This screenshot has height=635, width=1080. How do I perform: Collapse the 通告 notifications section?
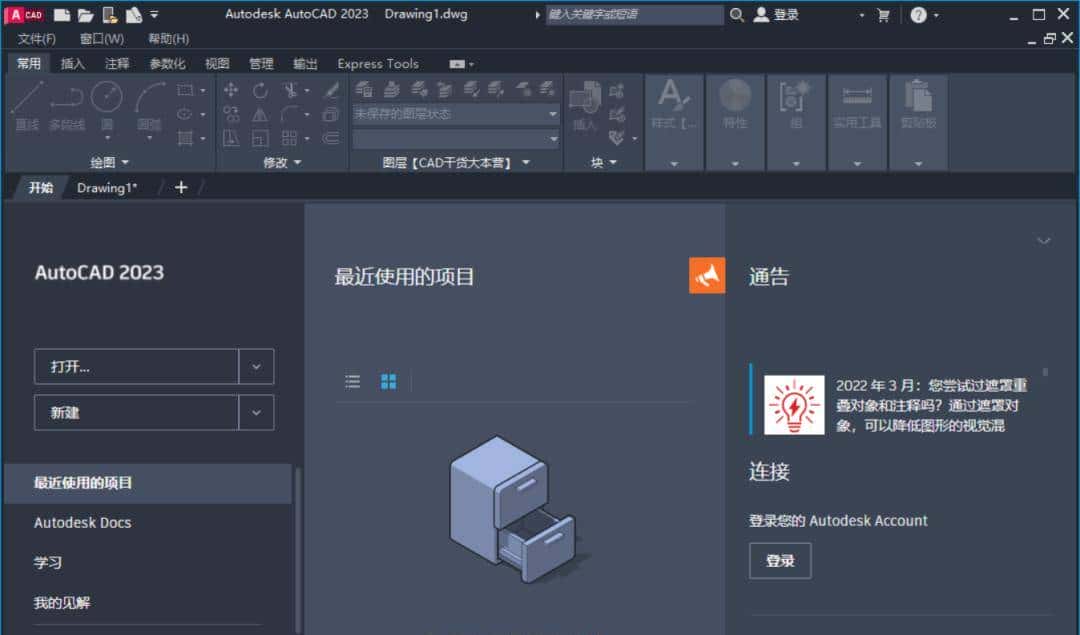click(1044, 241)
